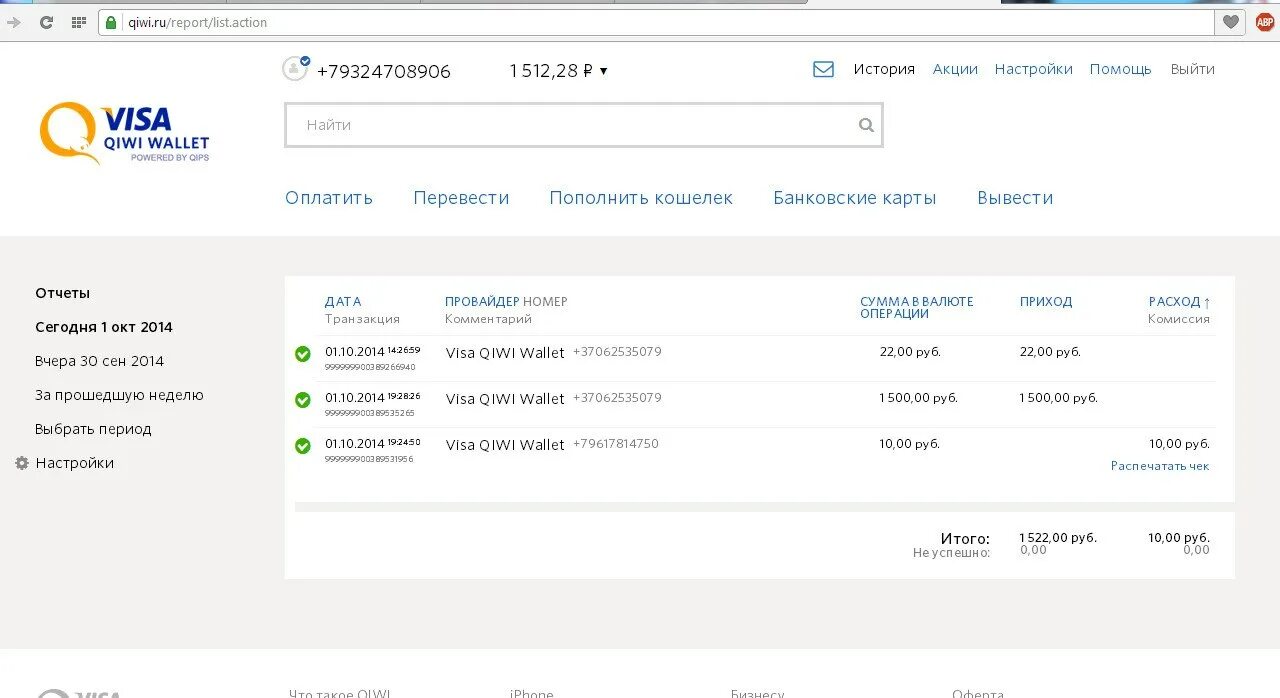
Task: Click the heart bookmark icon in address bar
Action: [1231, 22]
